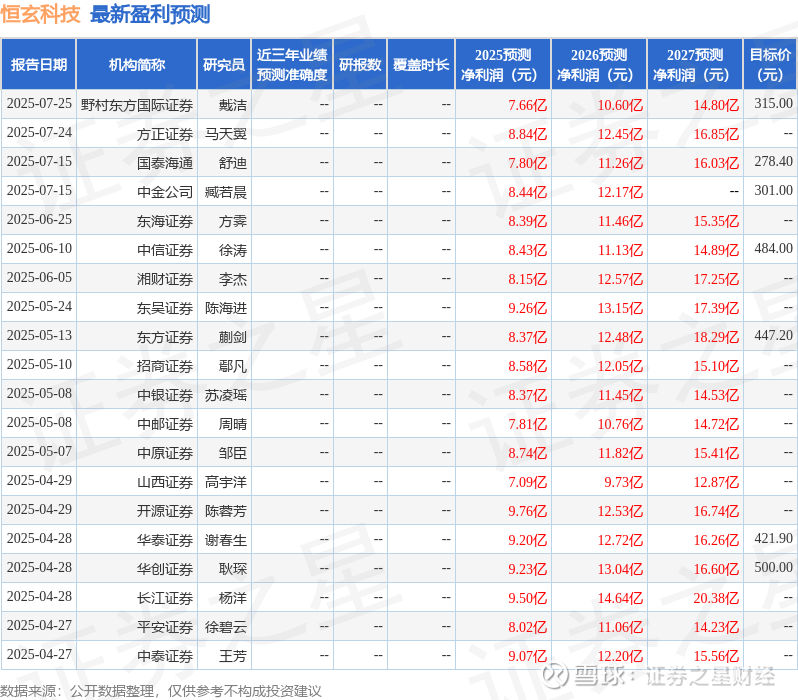Click the 报告日期 column header
Image resolution: width=798 pixels, height=700 pixels.
coord(39,64)
